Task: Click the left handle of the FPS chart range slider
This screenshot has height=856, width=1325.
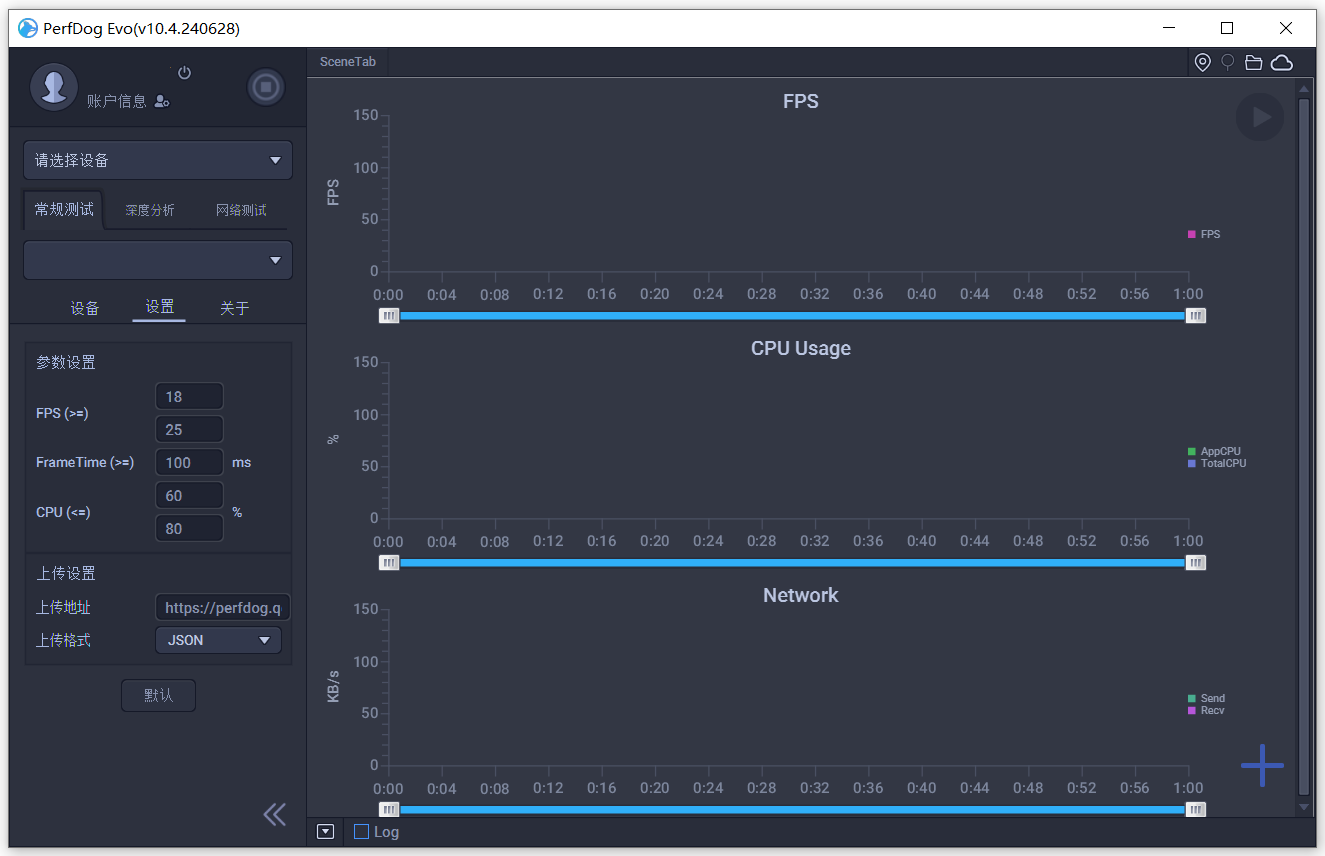Action: pyautogui.click(x=389, y=316)
